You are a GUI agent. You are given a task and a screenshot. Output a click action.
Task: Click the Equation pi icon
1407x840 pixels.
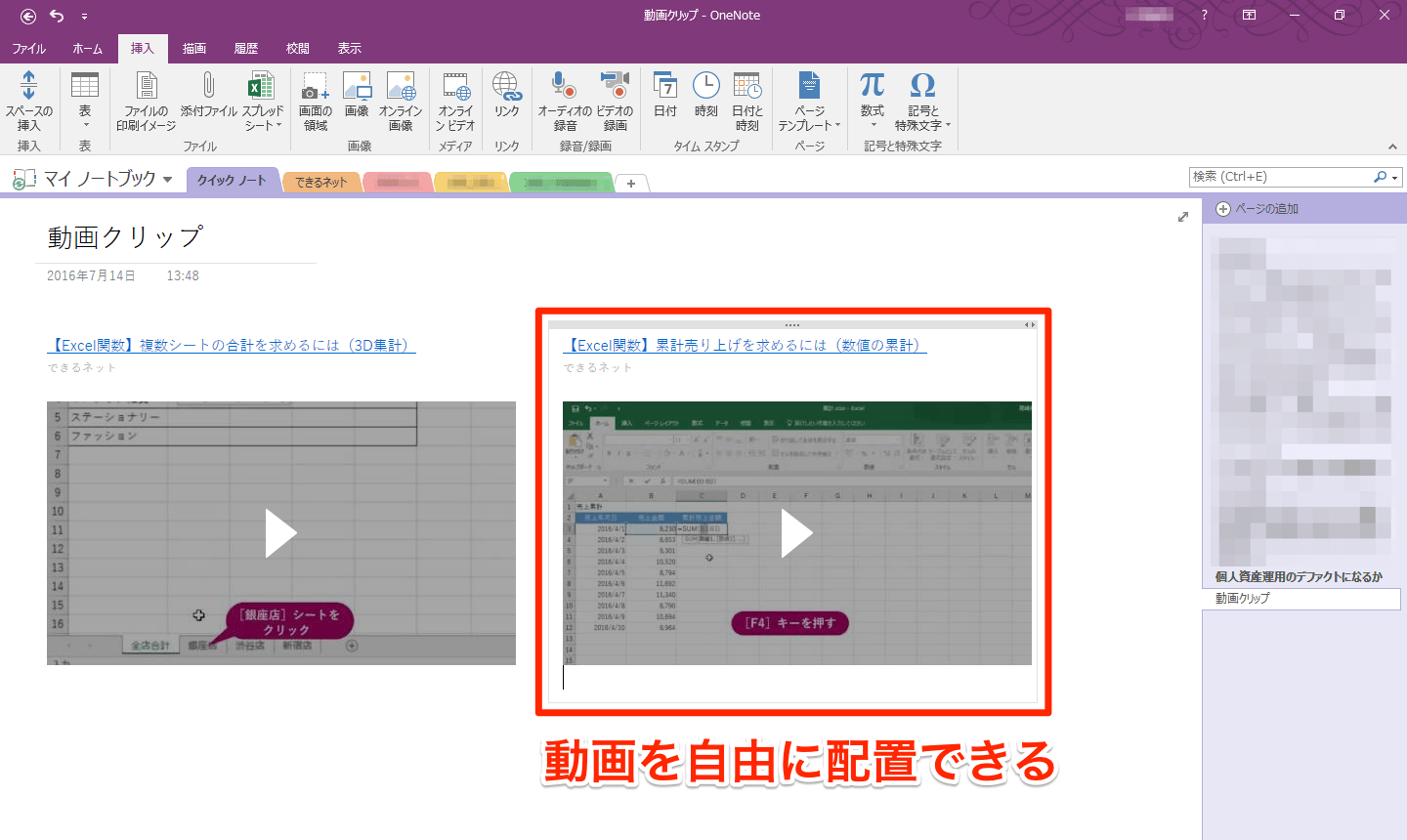[x=873, y=86]
